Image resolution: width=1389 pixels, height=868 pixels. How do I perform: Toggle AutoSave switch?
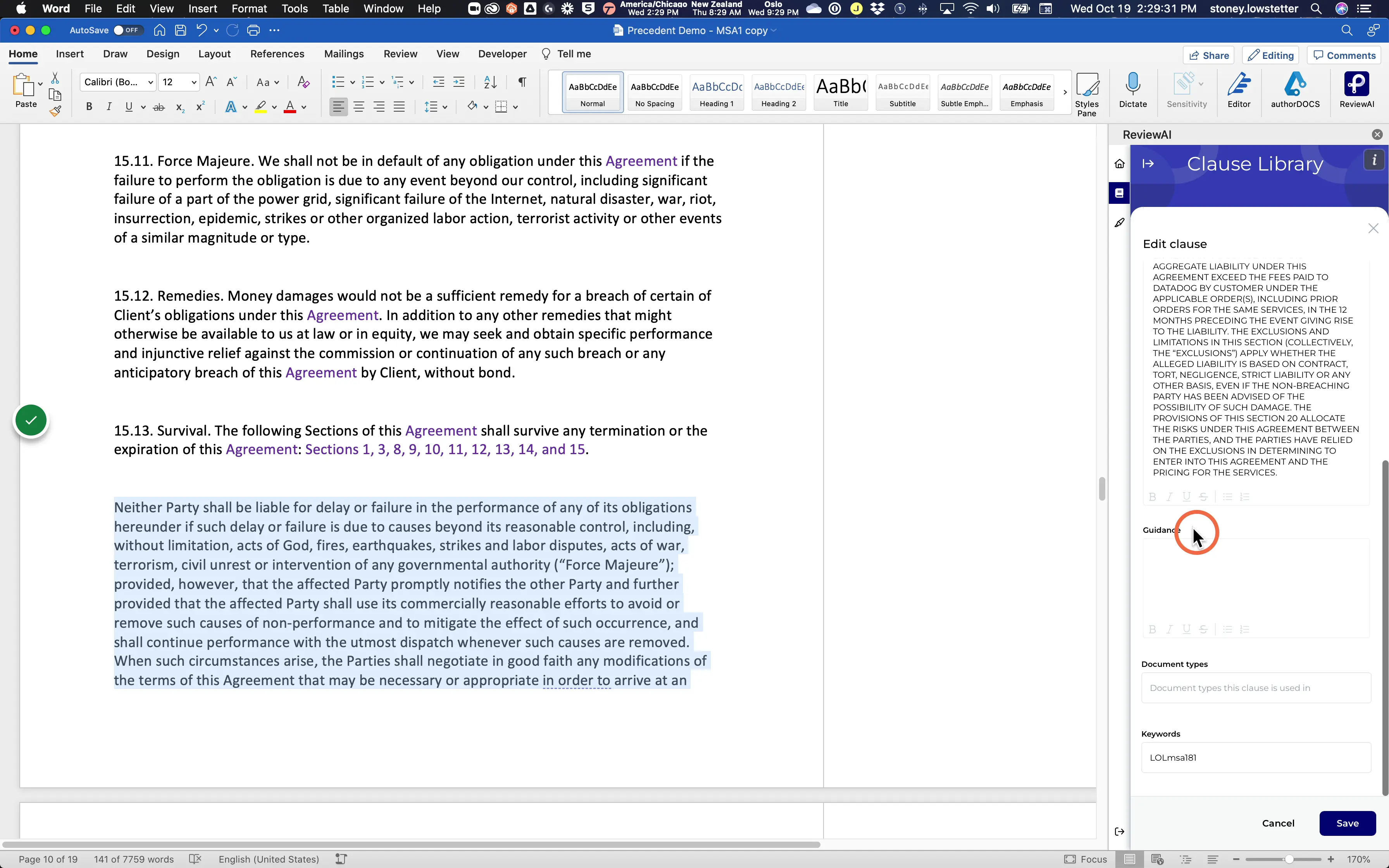[x=127, y=31]
